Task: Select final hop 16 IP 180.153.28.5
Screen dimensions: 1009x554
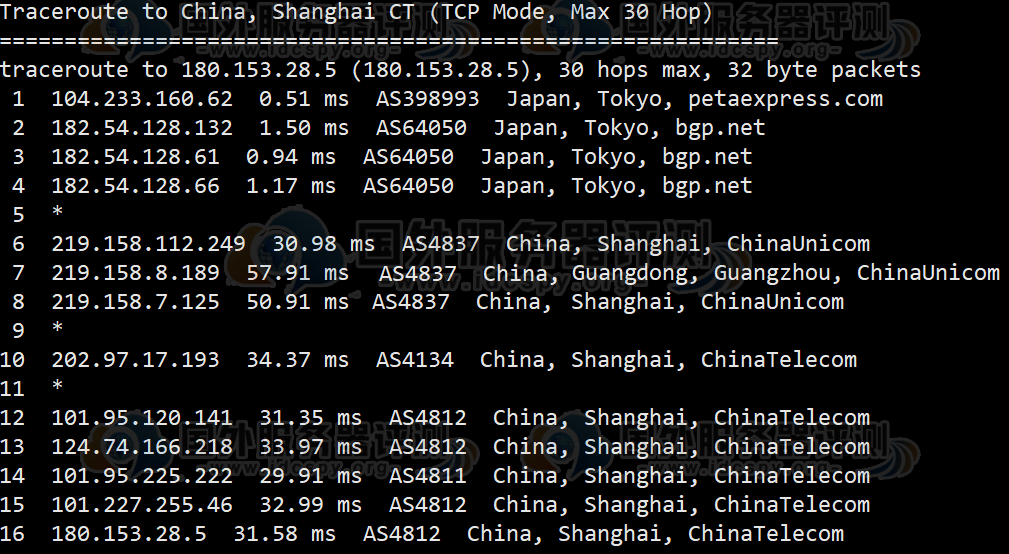Action: pyautogui.click(x=129, y=533)
